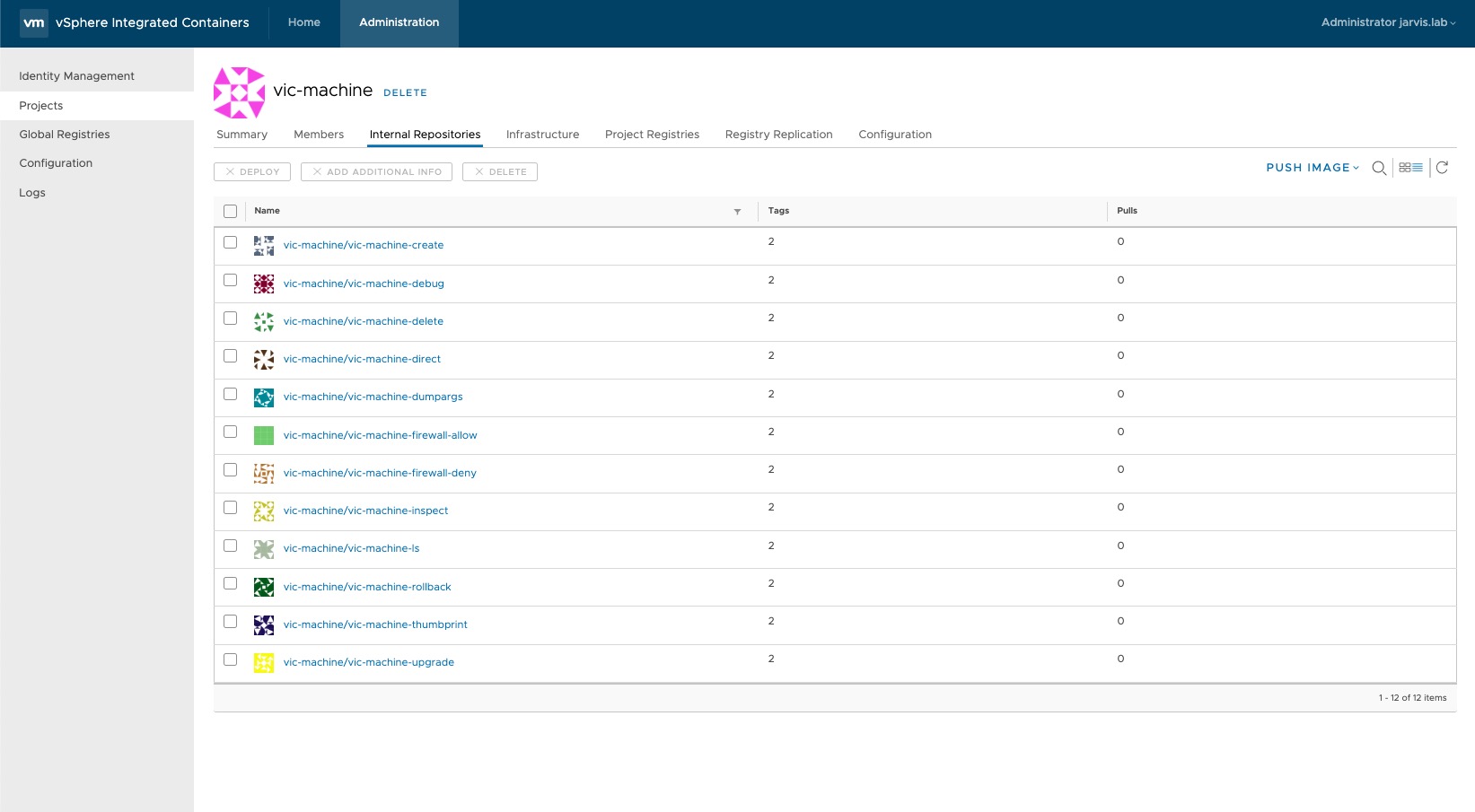Switch to list view icon

pos(1418,168)
